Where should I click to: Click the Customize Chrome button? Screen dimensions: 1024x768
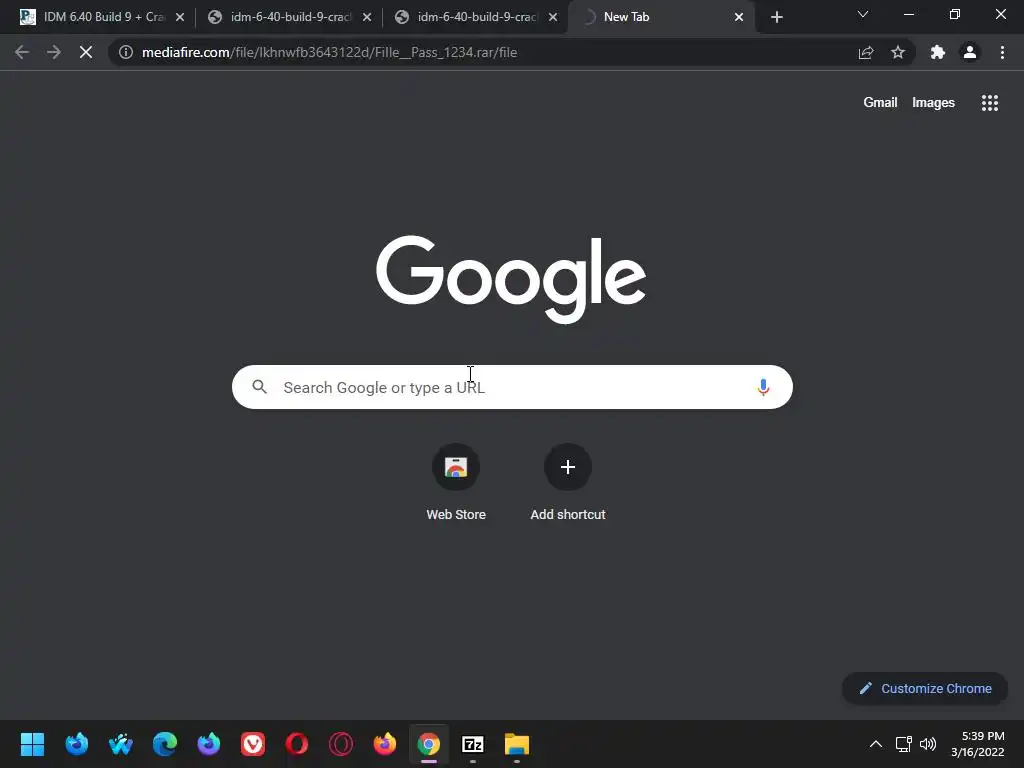[925, 688]
